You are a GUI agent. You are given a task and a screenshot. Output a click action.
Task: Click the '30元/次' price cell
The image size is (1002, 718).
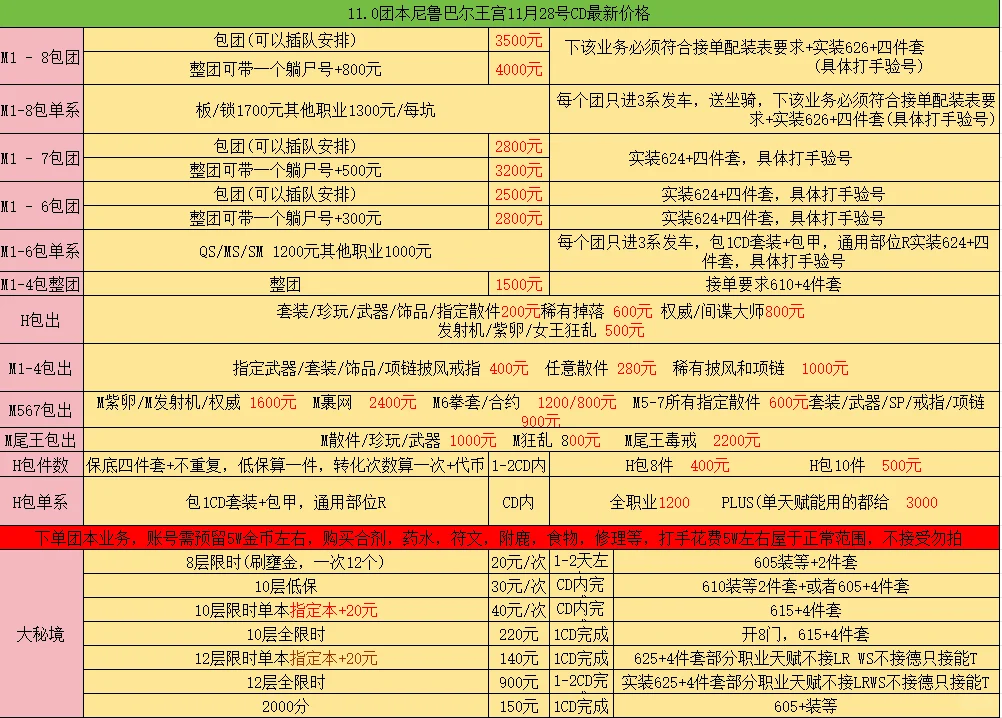tap(519, 586)
